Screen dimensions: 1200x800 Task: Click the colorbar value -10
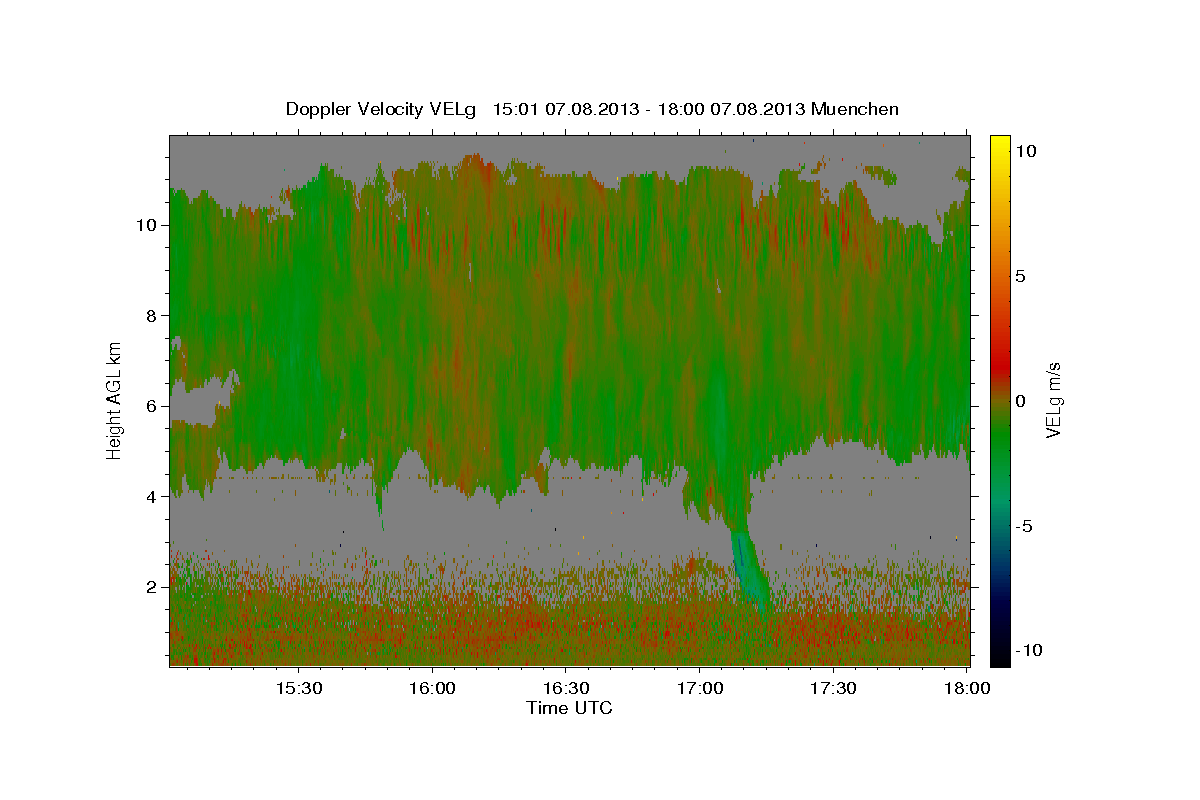point(1028,650)
